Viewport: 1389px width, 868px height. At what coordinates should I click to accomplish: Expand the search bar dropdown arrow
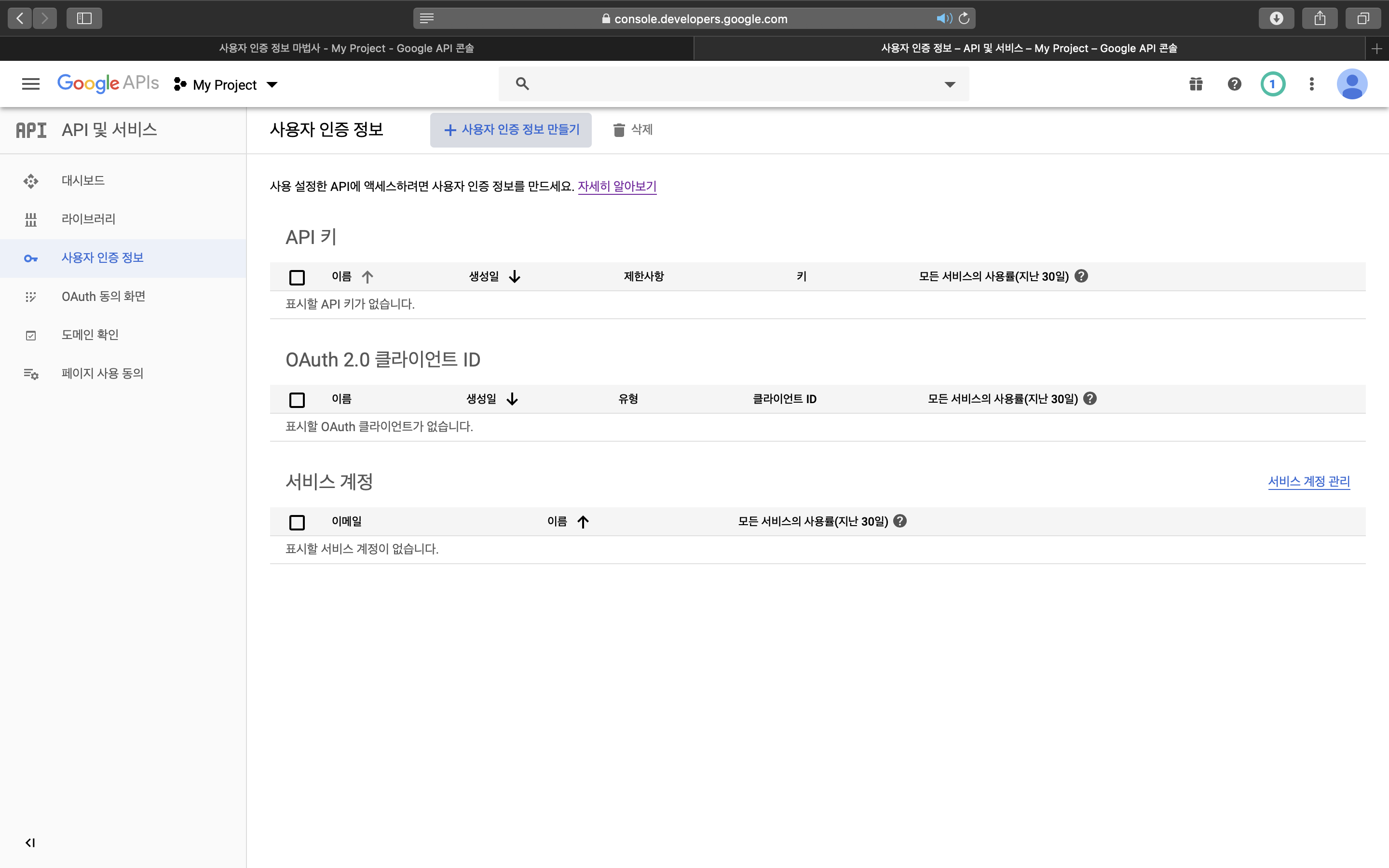click(x=950, y=84)
